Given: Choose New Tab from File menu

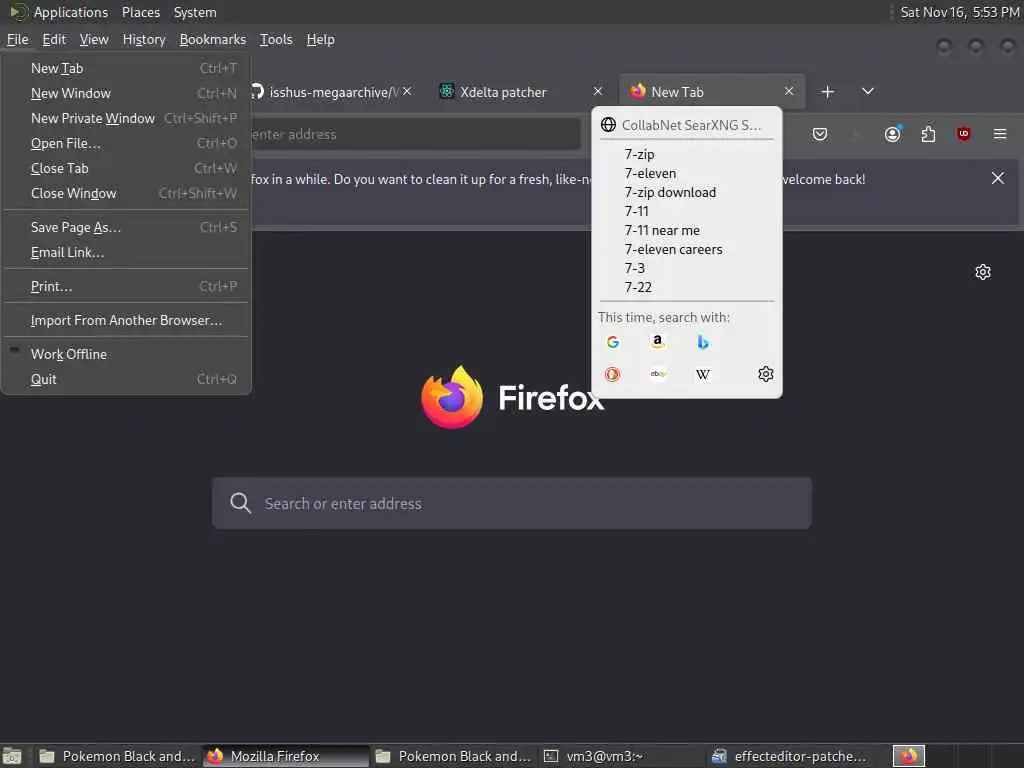Looking at the screenshot, I should pos(127,68).
